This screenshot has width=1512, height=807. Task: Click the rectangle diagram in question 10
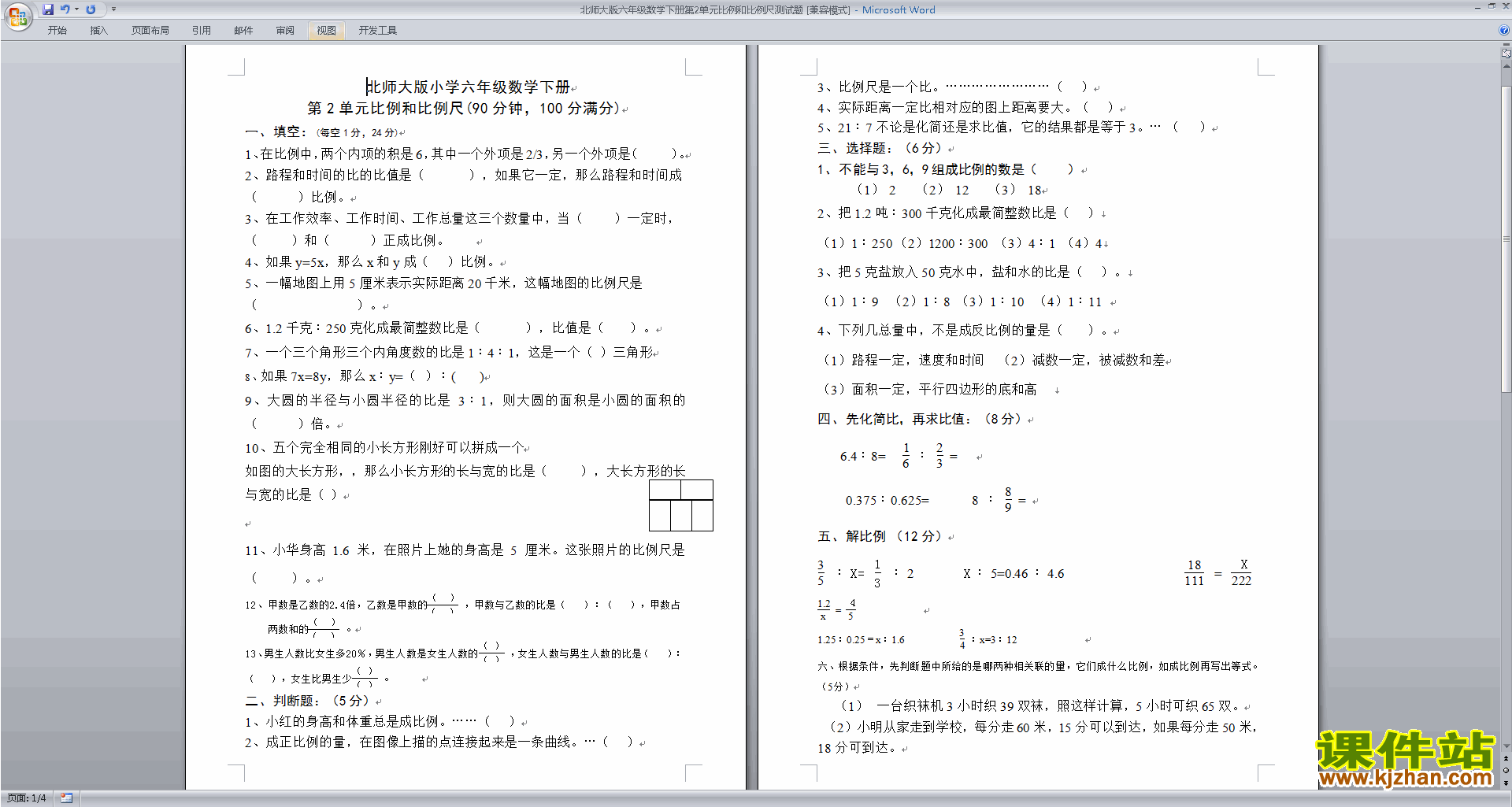tap(681, 505)
